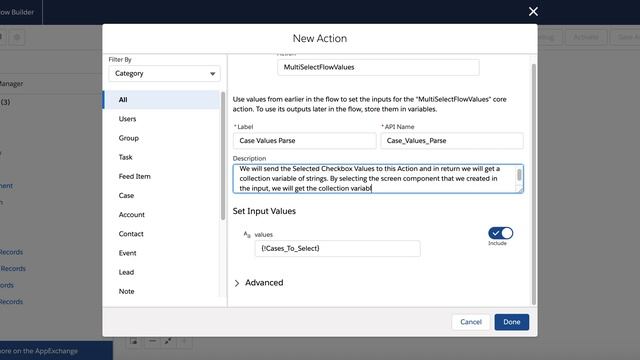Viewport: 640px width, 360px height.
Task: Select the Users category
Action: point(161,119)
